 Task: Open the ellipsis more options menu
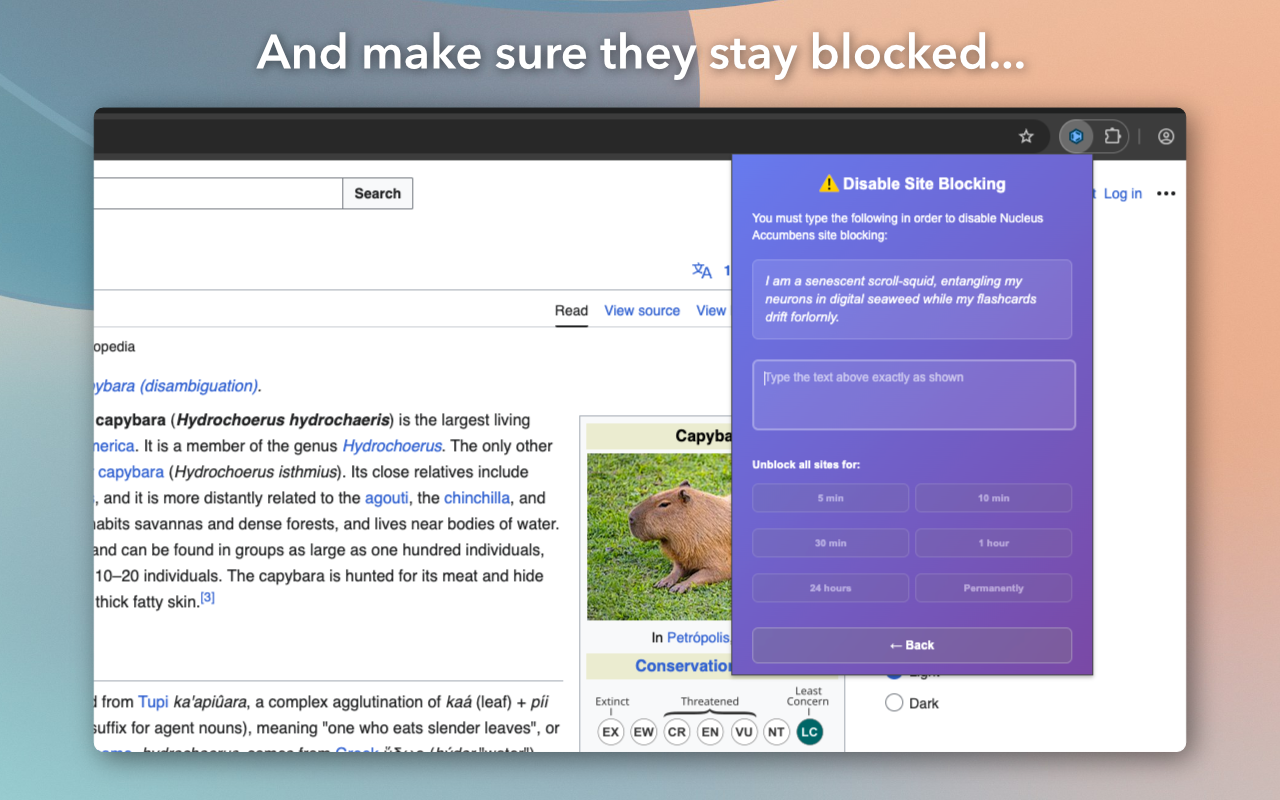(x=1166, y=193)
